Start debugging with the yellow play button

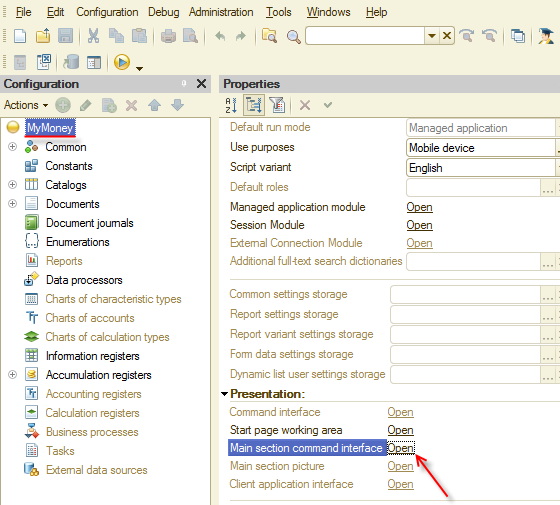[x=122, y=62]
